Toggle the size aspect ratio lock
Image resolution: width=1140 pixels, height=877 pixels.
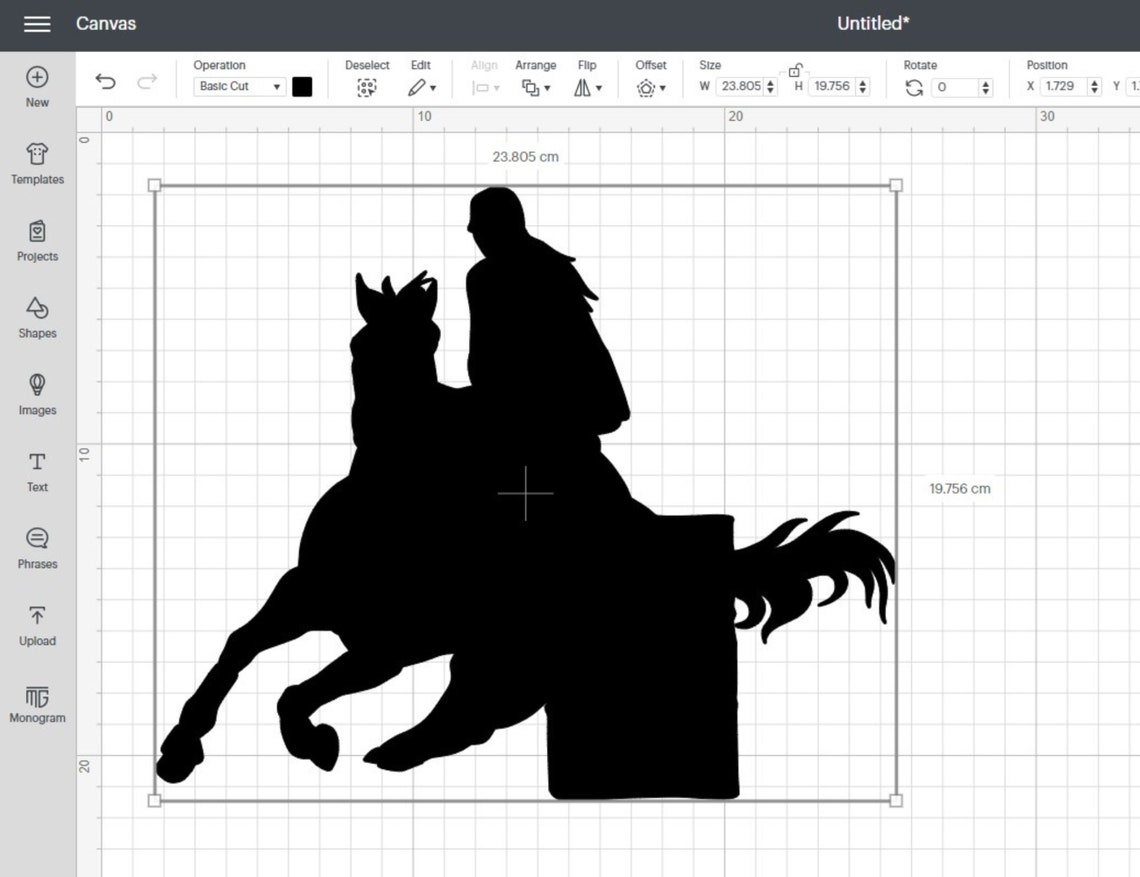[796, 70]
